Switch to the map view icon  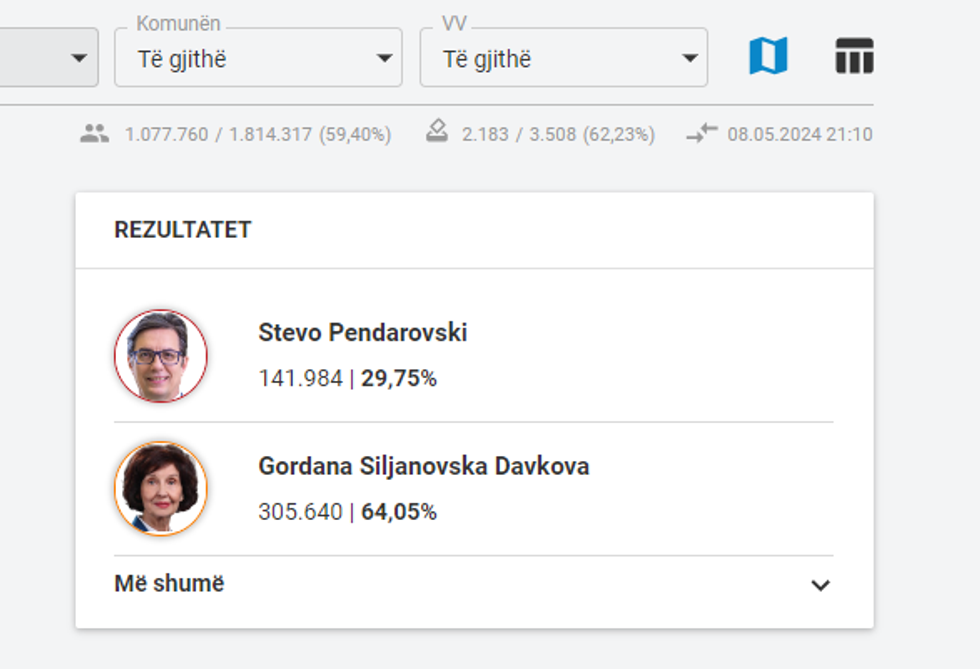(x=768, y=56)
